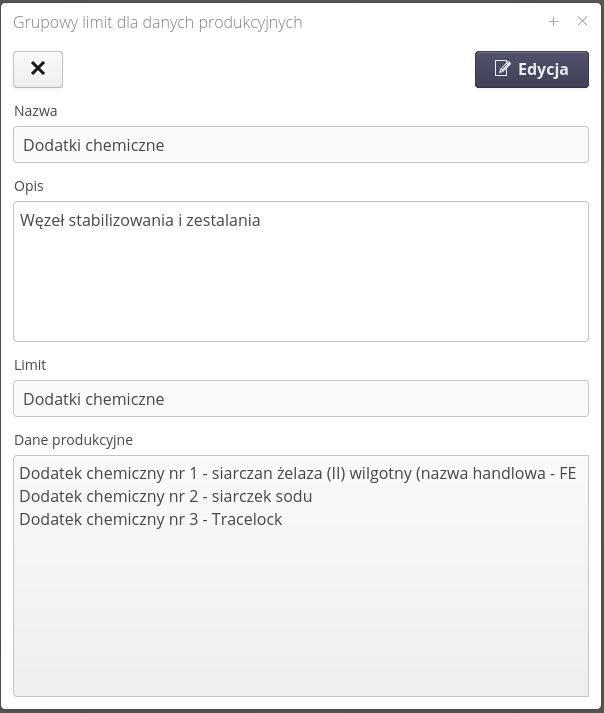Click the Edycja button label
The width and height of the screenshot is (604, 713).
543,69
